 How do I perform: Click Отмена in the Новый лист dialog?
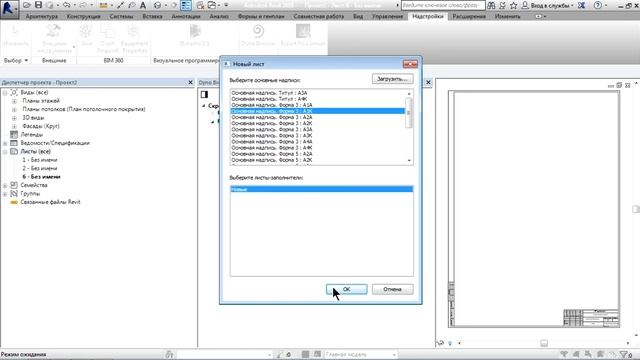pos(392,289)
